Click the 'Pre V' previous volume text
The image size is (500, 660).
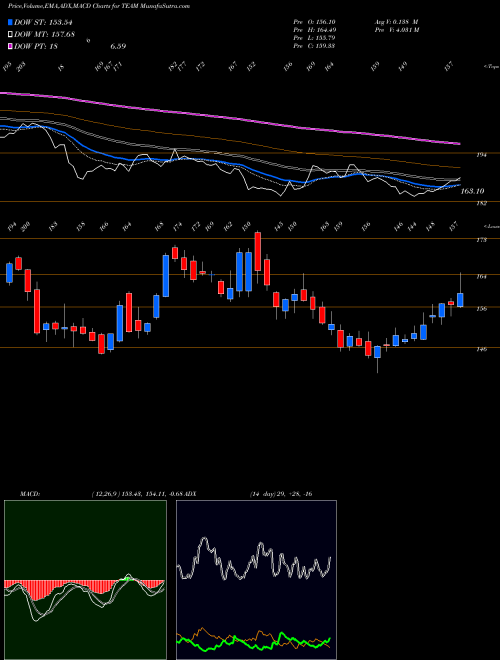pyautogui.click(x=396, y=30)
